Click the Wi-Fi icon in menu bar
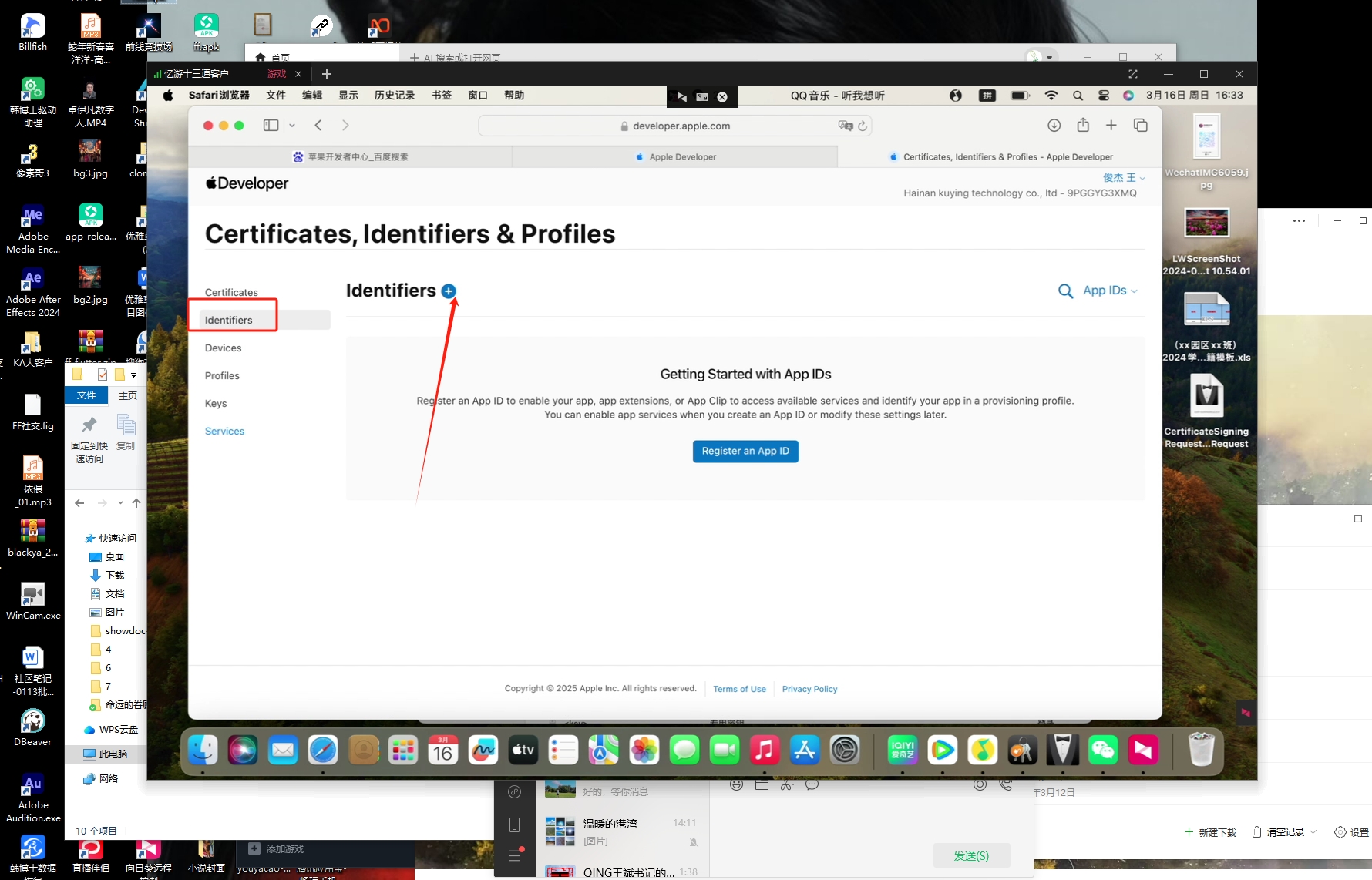 pyautogui.click(x=1051, y=96)
